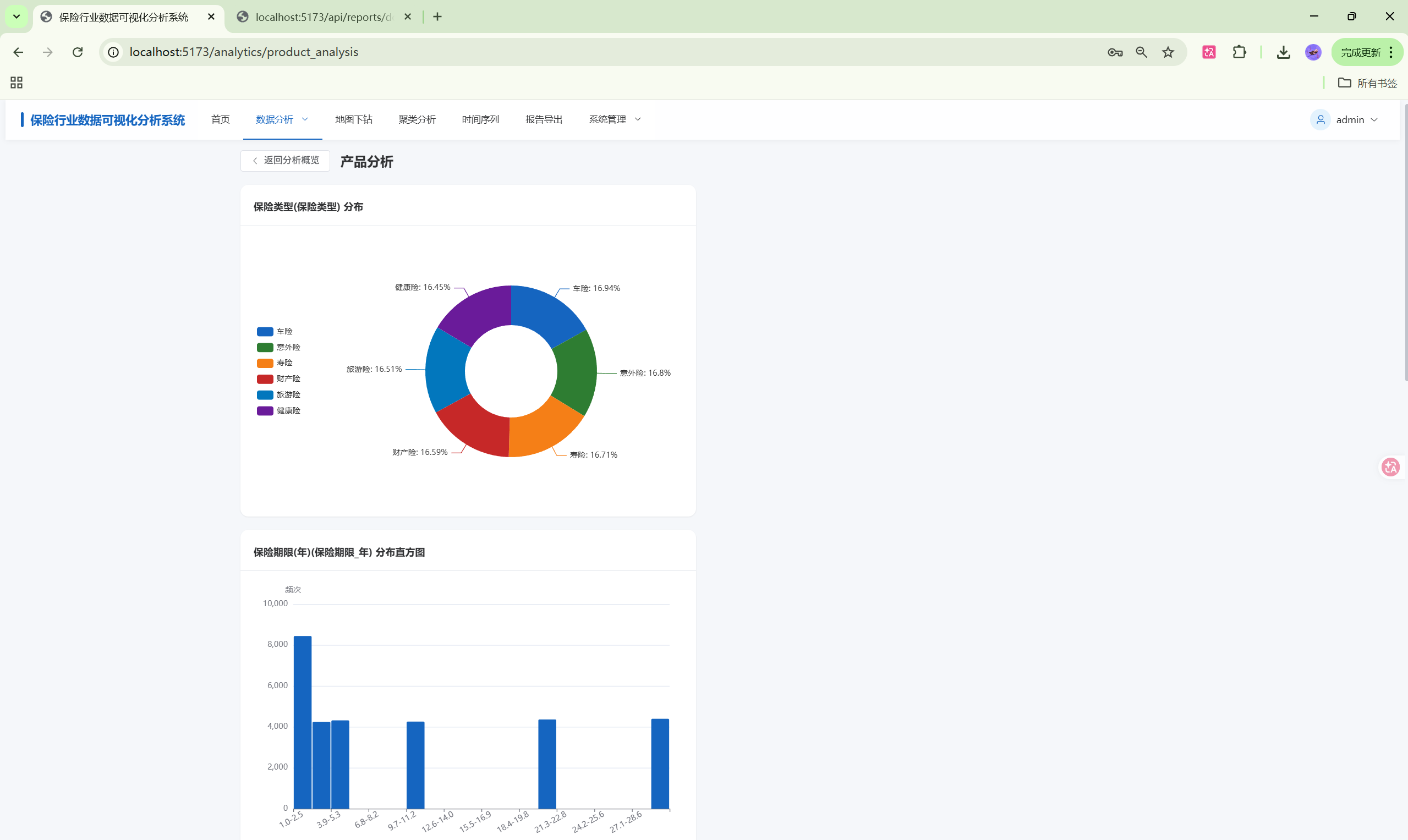Go to 地图下钻 menu item
Screen dimensions: 1408x840
pyautogui.click(x=353, y=119)
